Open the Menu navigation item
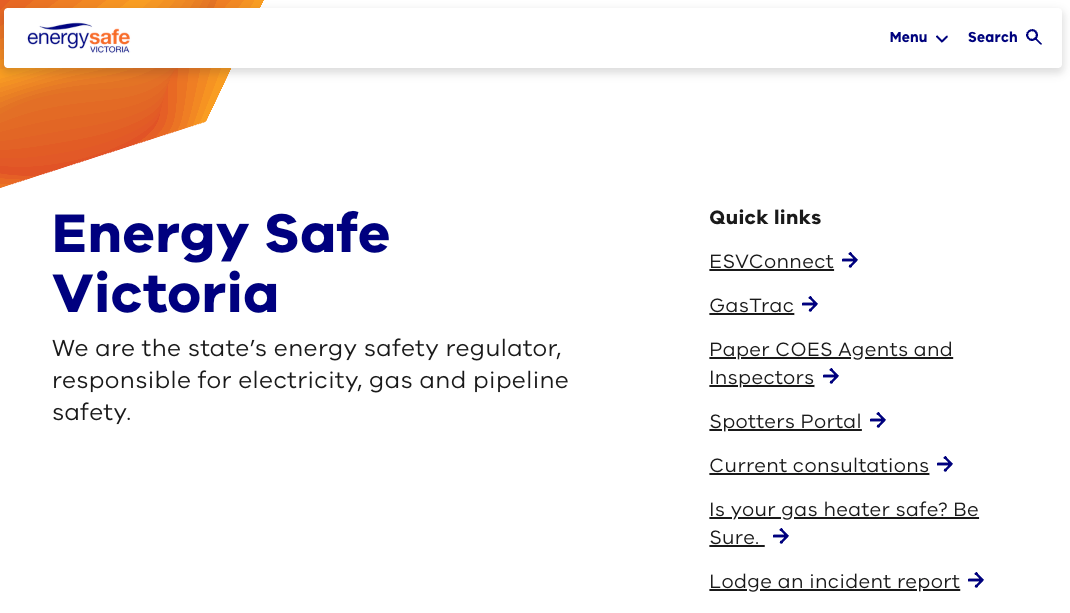Viewport: 1070px width, 613px height. coord(908,37)
